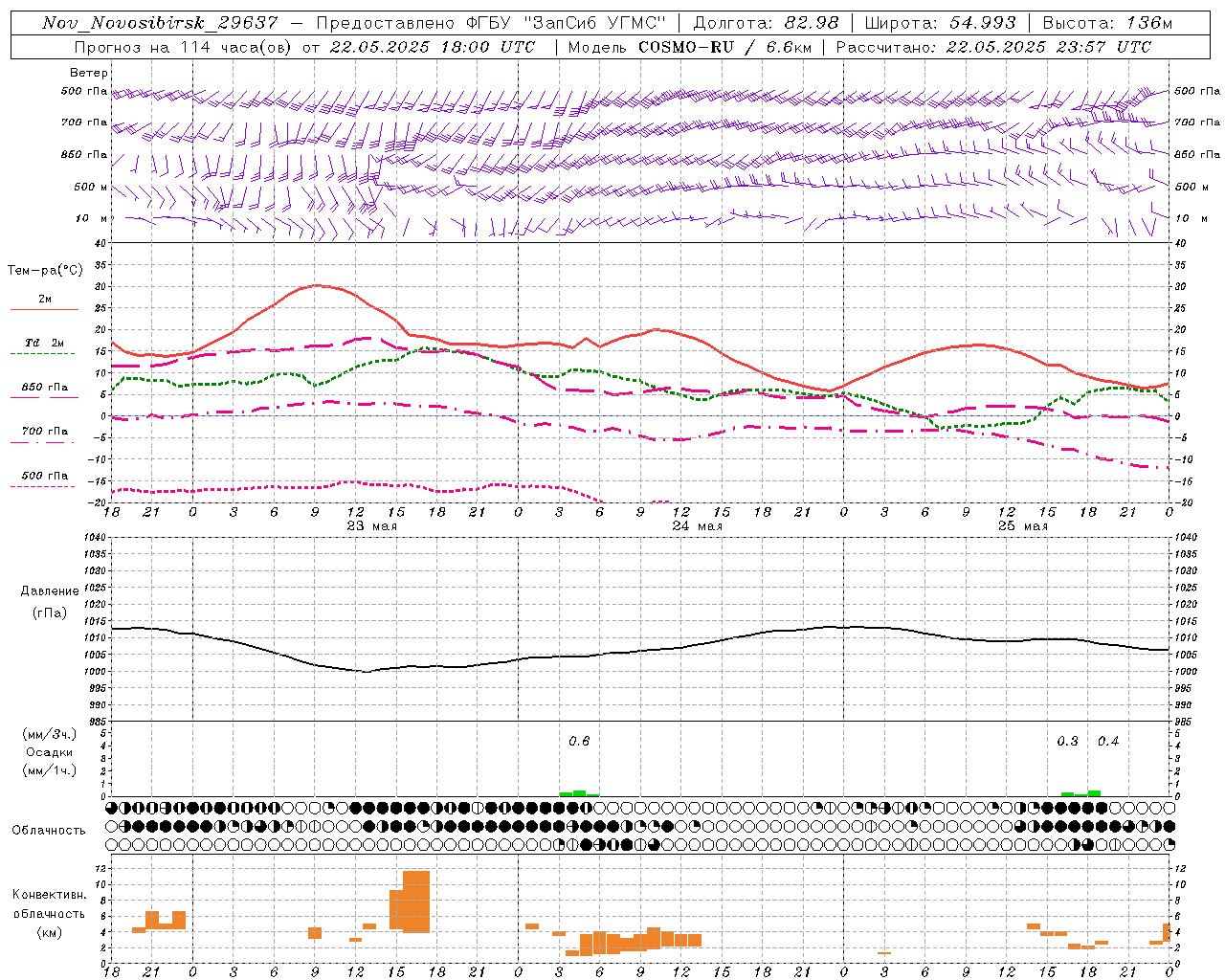This screenshot has width=1225, height=980.
Task: Click 'Рассчитано: 22.05.2025 23:57 UTC' text
Action: pos(994,47)
